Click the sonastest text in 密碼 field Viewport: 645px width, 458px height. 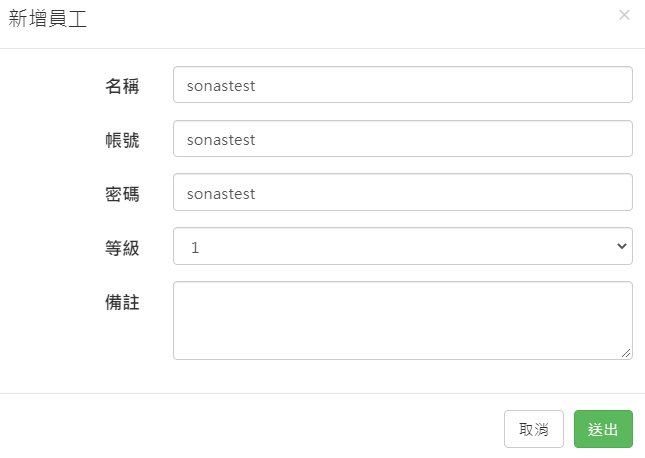click(221, 193)
